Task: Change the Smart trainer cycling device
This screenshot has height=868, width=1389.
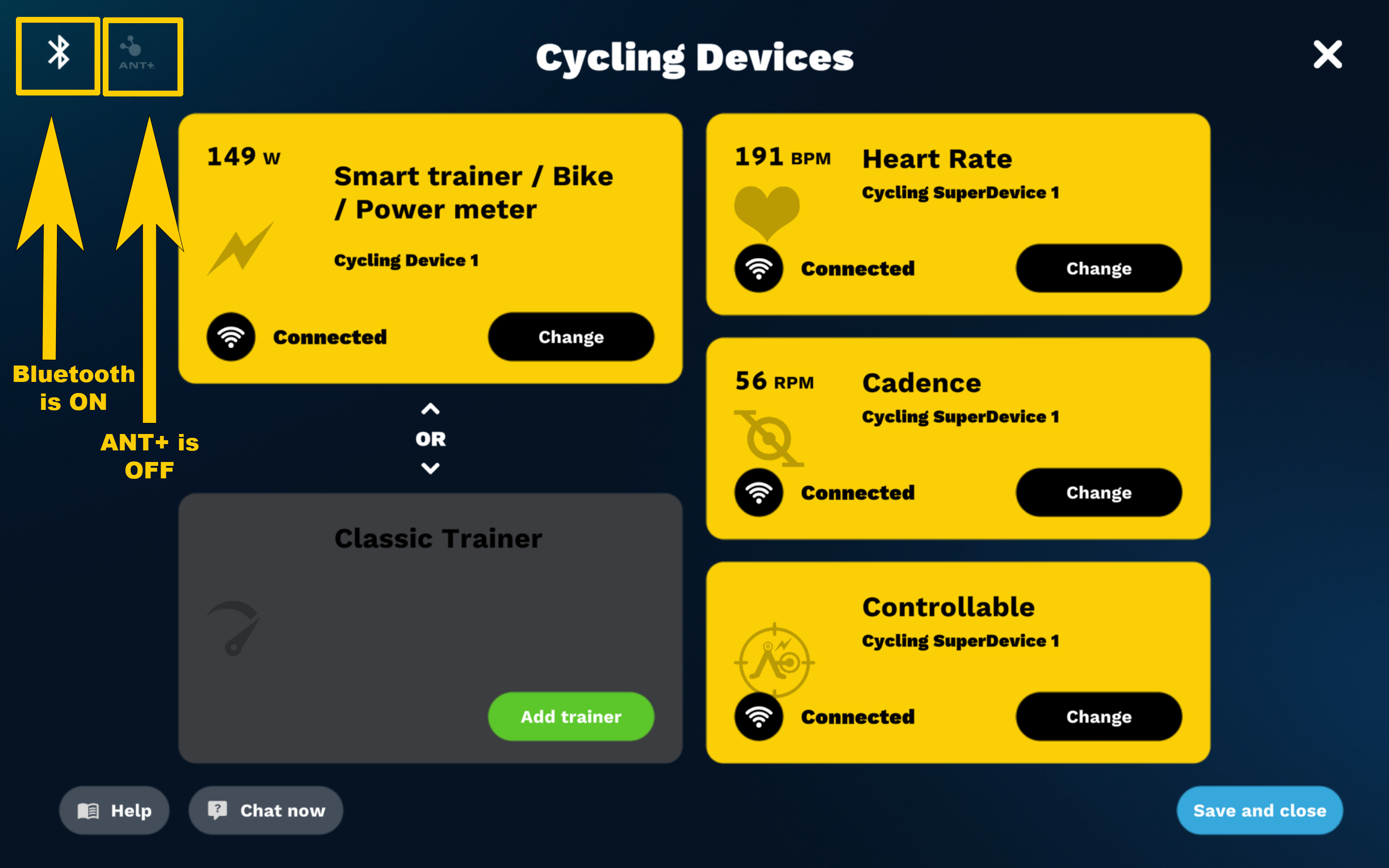Action: tap(571, 336)
